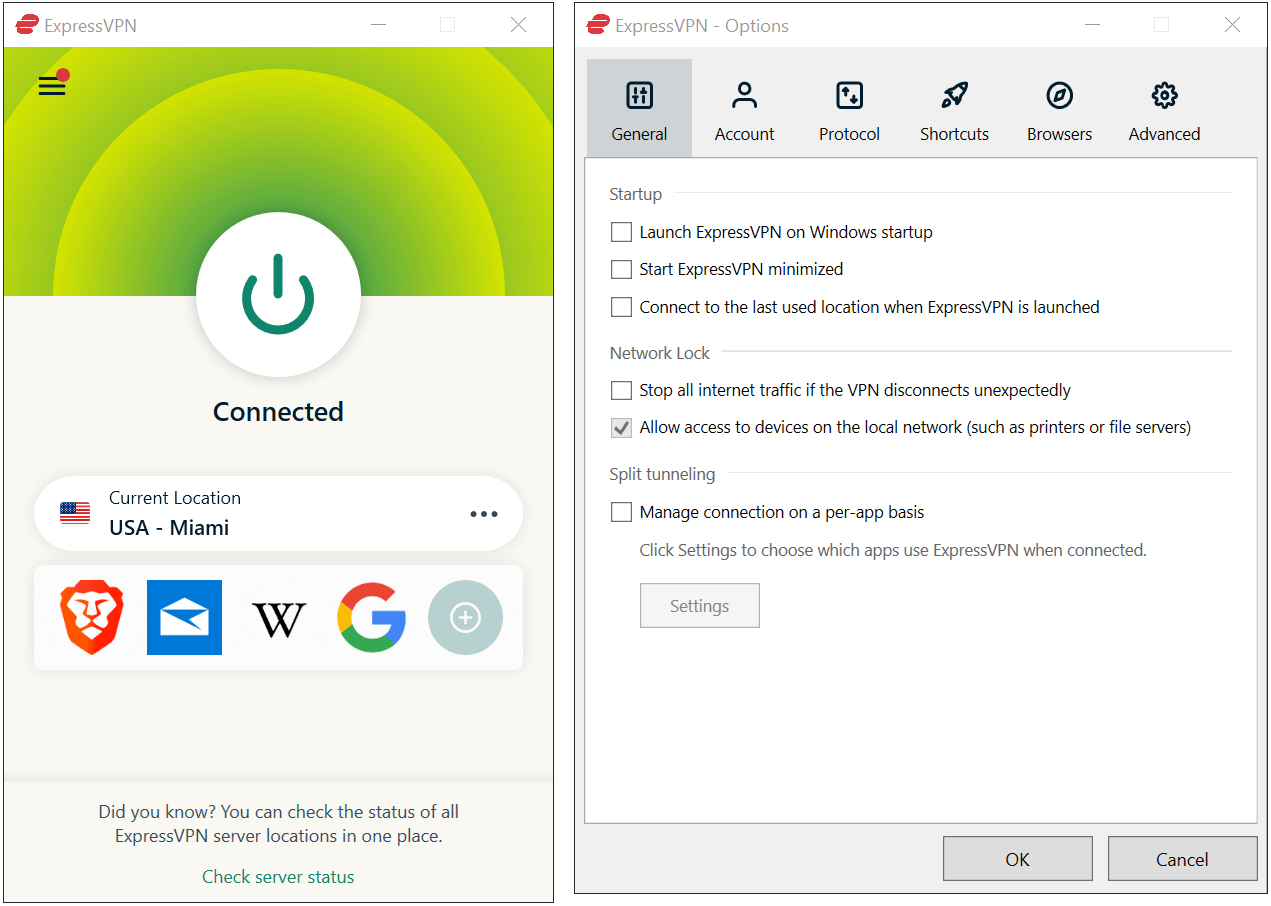The image size is (1271, 906).
Task: Open the Brave browser shortcut
Action: [x=92, y=618]
